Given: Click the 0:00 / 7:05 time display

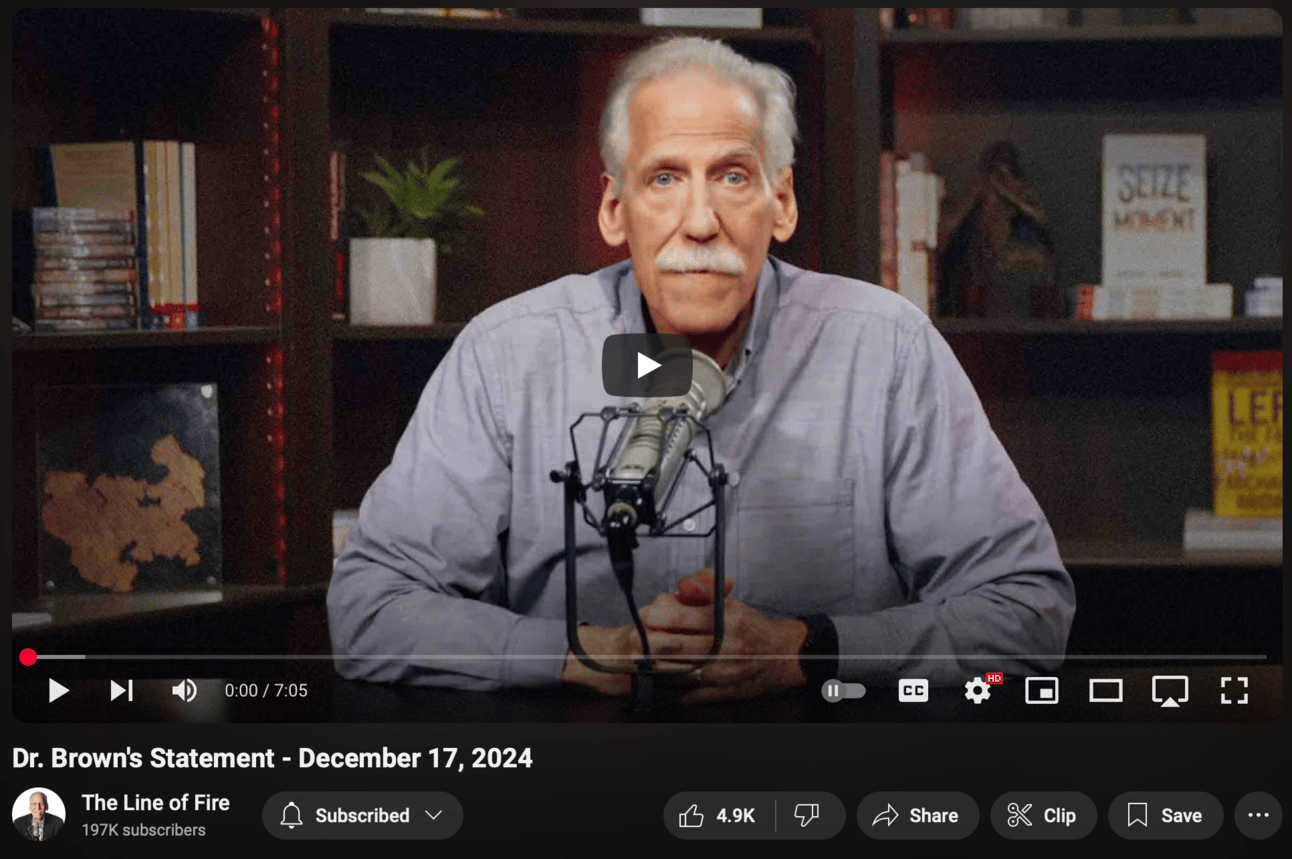Looking at the screenshot, I should 266,690.
